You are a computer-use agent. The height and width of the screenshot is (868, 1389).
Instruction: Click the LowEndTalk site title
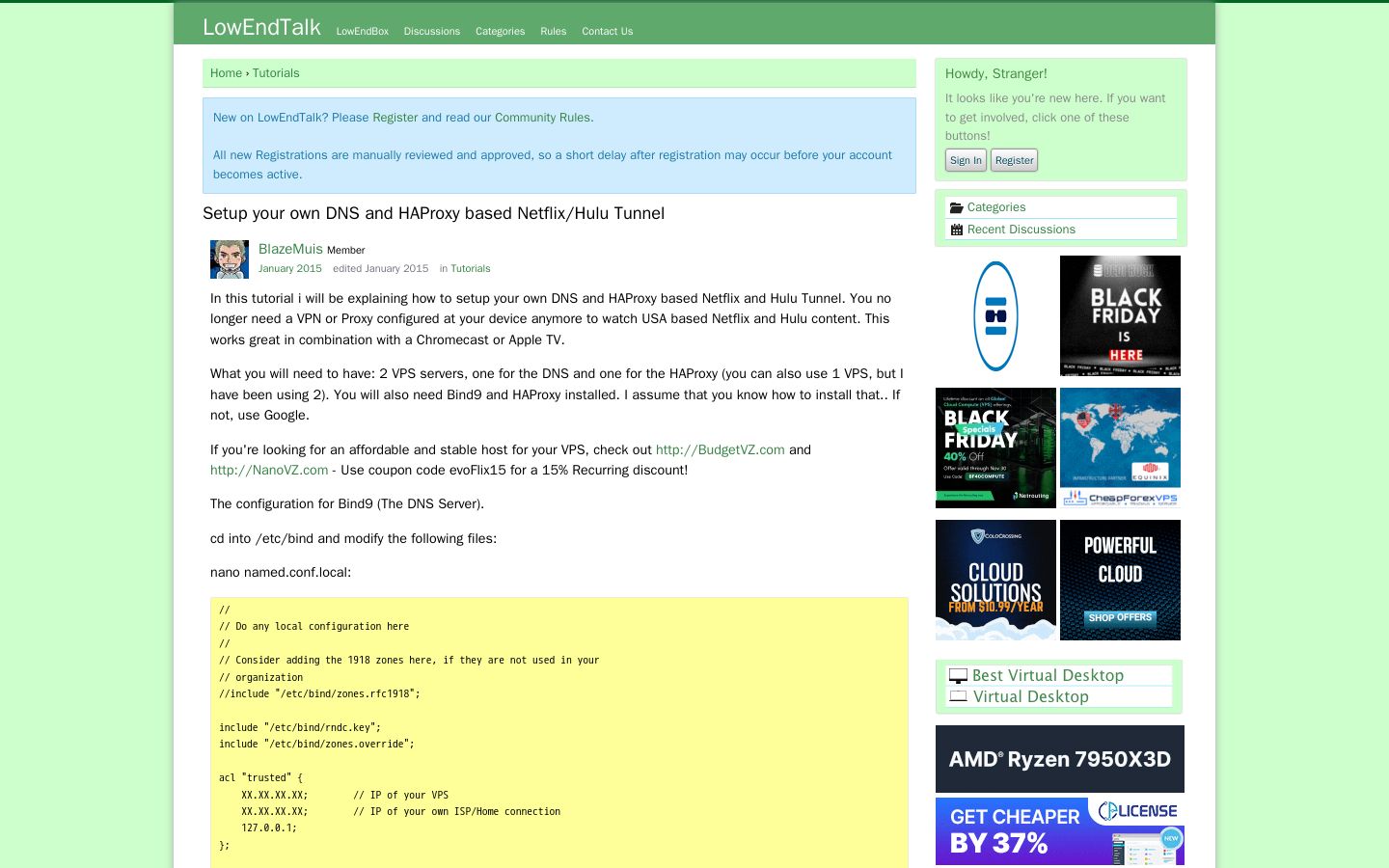pos(261,27)
